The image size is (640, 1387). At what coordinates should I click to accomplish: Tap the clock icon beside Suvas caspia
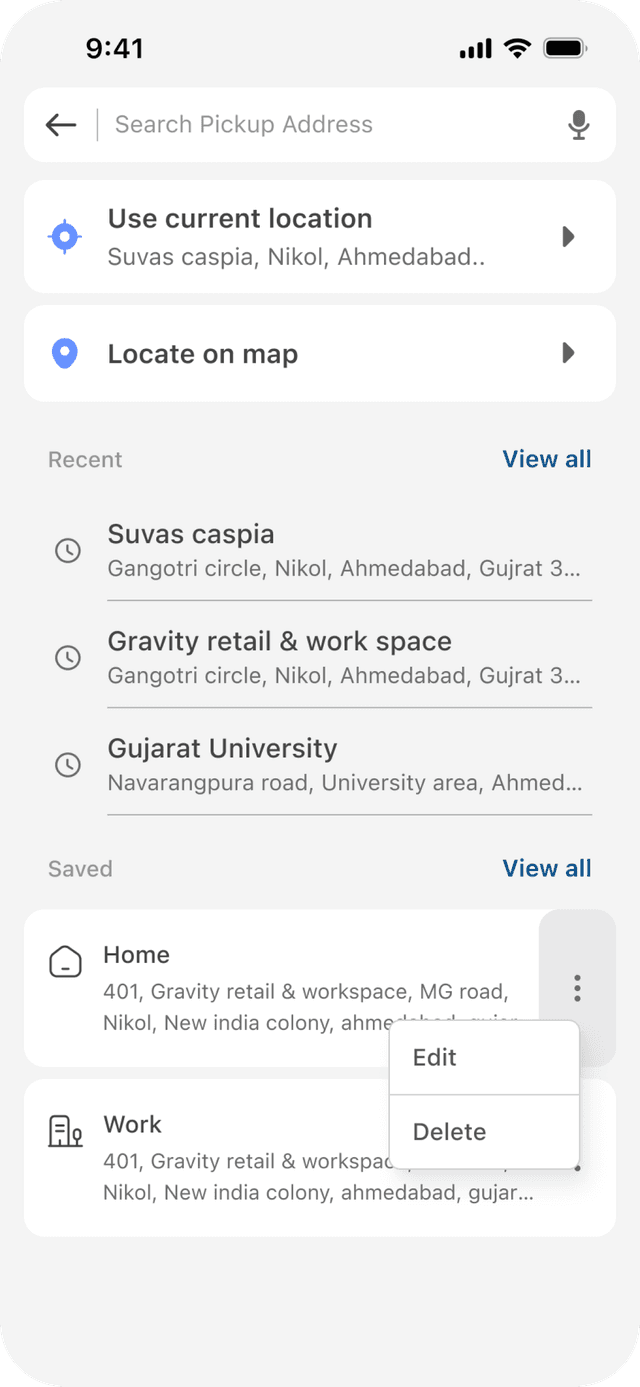[67, 551]
